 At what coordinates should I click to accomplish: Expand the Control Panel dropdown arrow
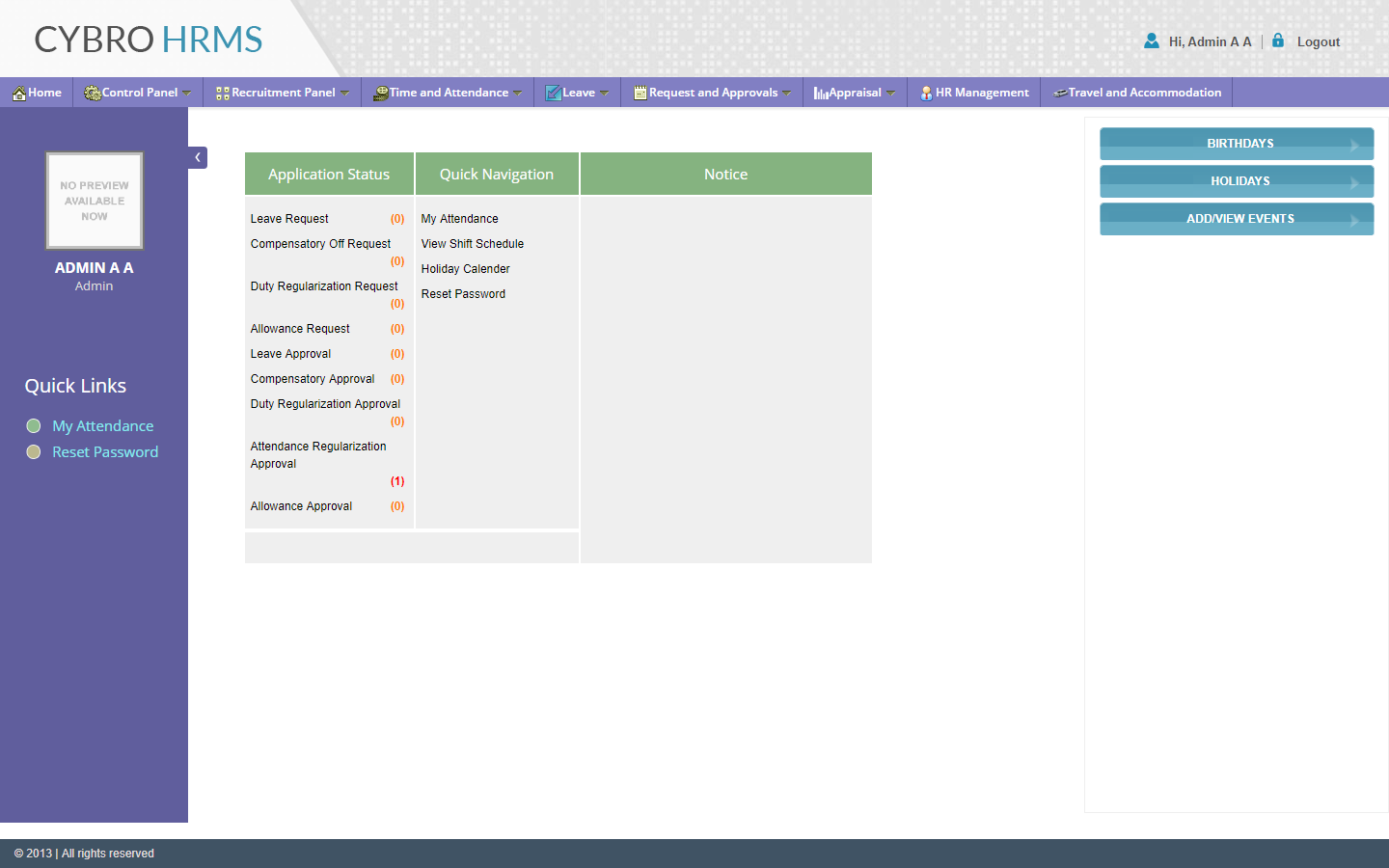click(x=187, y=94)
